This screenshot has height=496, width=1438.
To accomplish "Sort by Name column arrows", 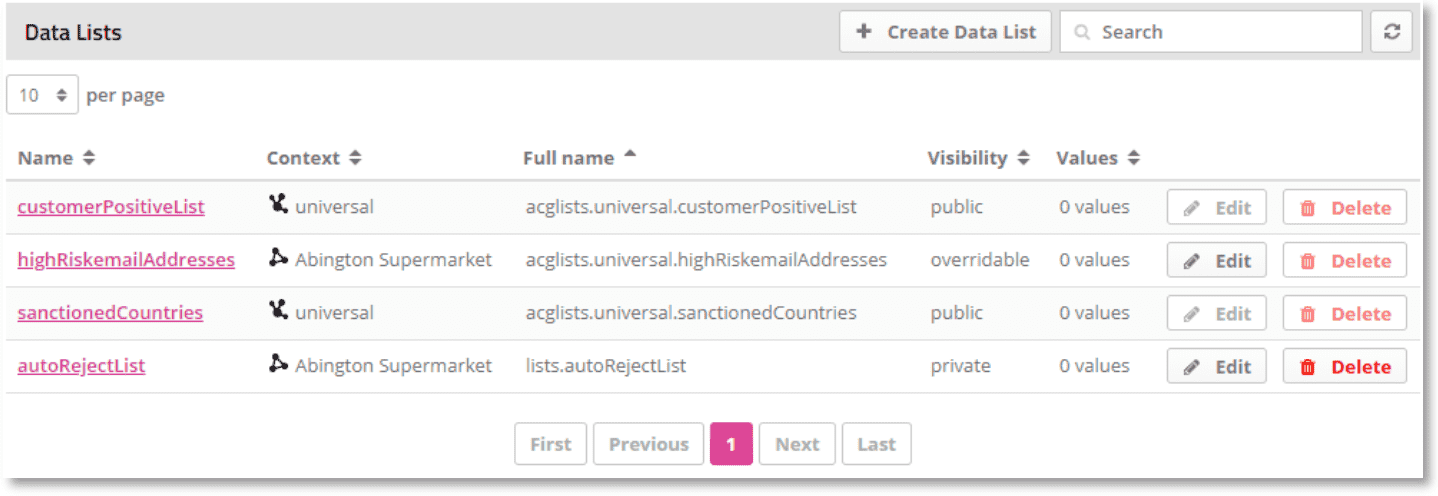I will [88, 158].
